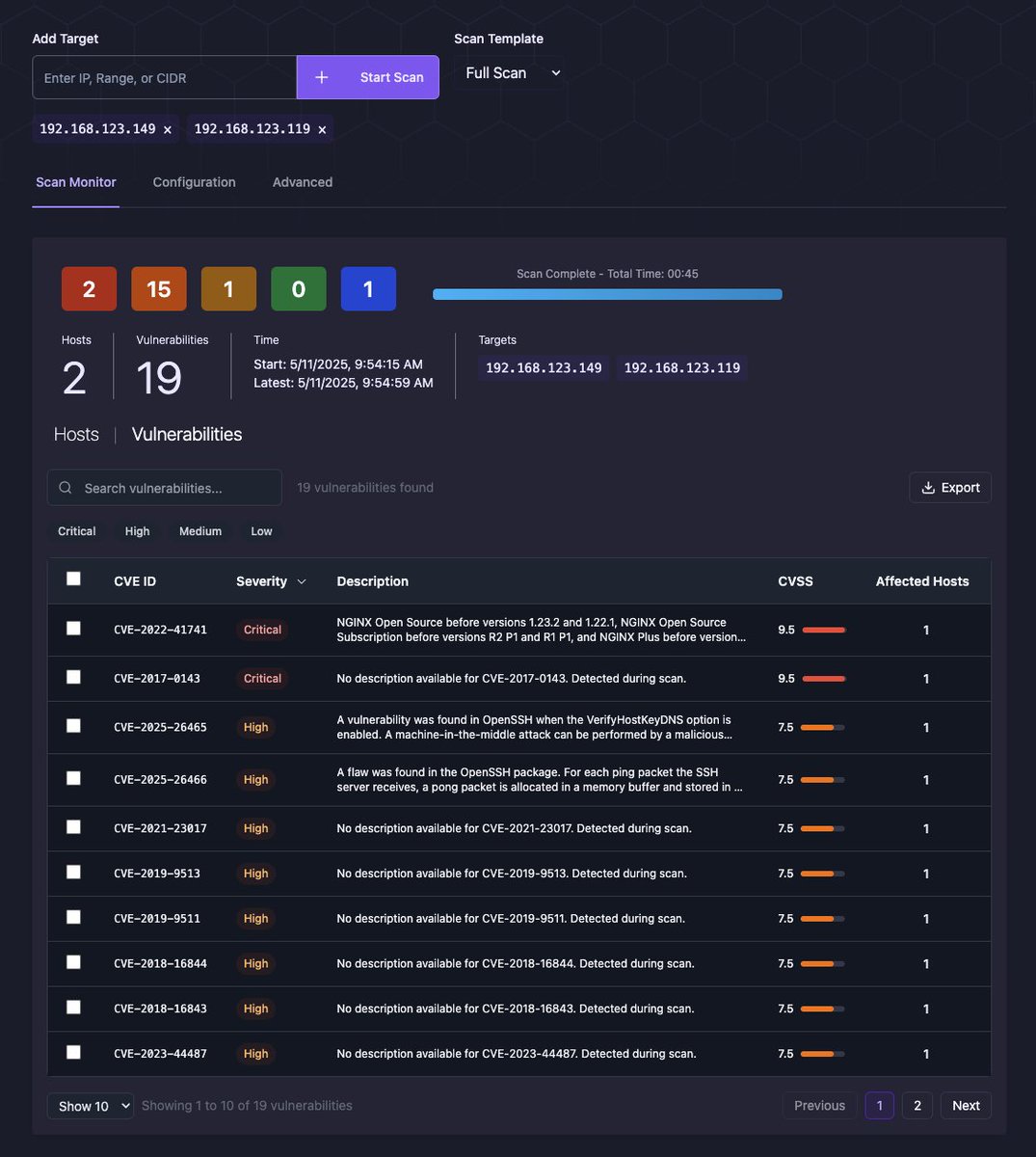The width and height of the screenshot is (1036, 1157).
Task: Filter by Medium severity
Action: coord(200,531)
